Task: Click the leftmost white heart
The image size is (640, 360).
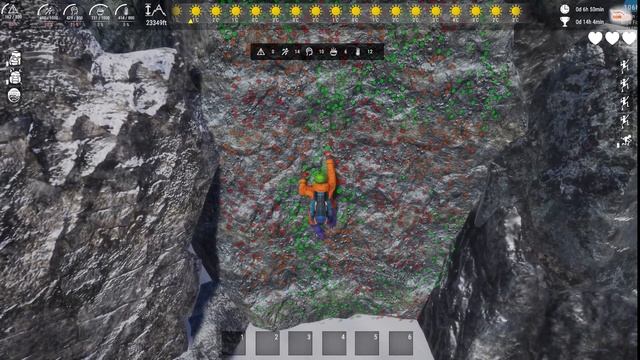Action: (x=595, y=38)
